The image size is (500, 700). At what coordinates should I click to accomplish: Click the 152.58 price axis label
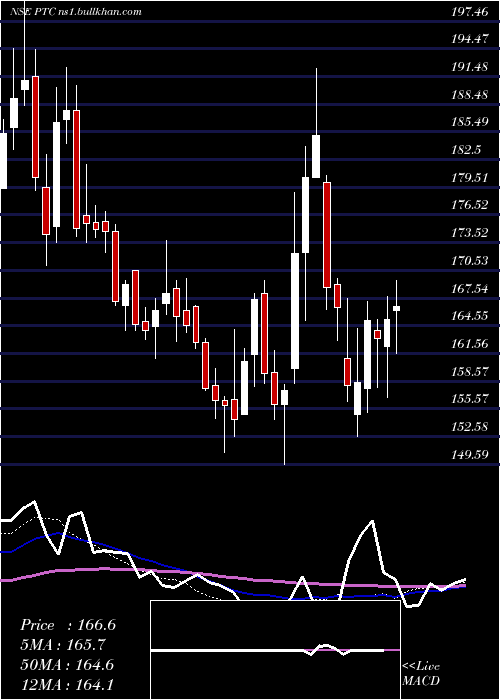click(x=469, y=426)
